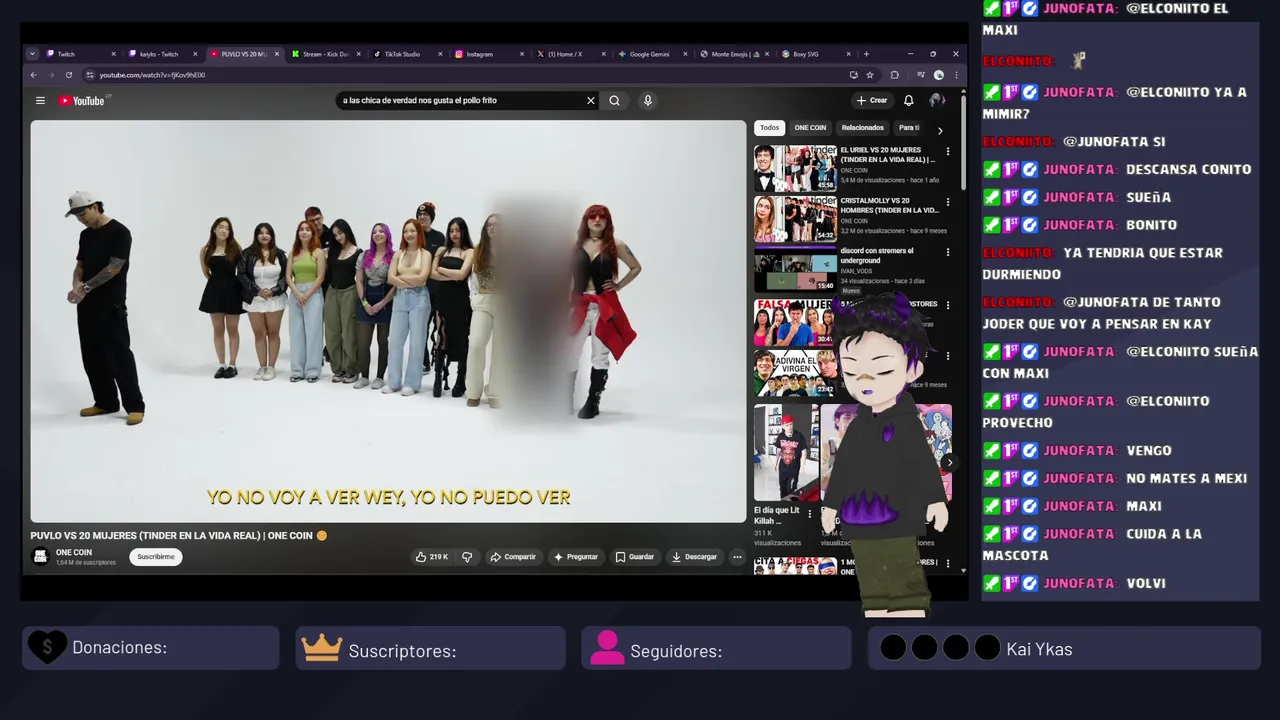Select the Todos filter chip
The height and width of the screenshot is (720, 1280).
(x=769, y=128)
